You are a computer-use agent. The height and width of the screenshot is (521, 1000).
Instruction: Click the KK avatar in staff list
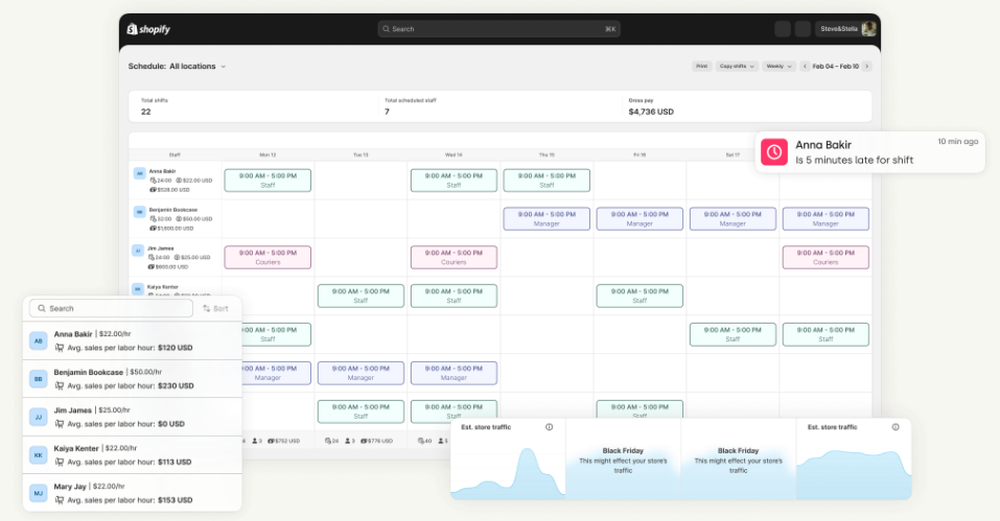[x=38, y=455]
